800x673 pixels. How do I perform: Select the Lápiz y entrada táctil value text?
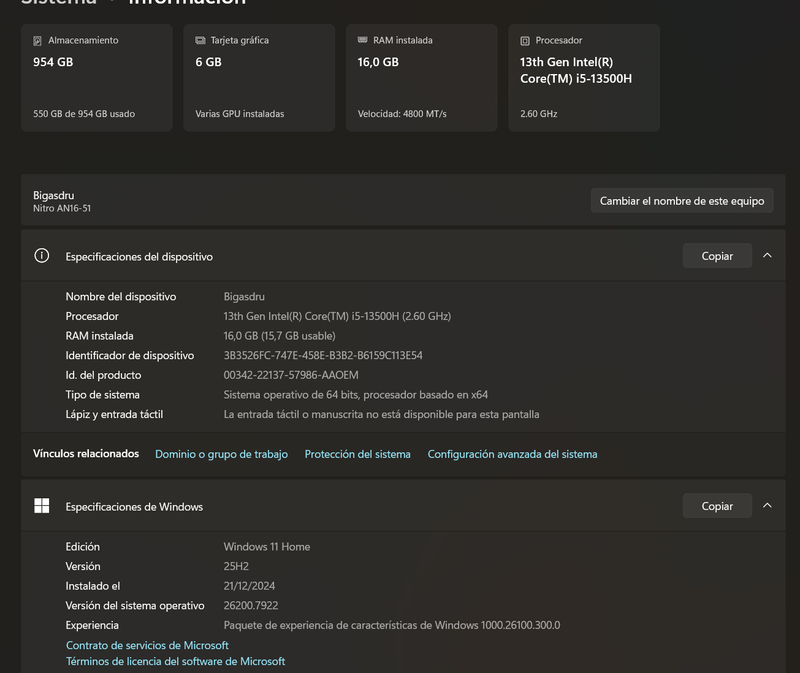(381, 414)
